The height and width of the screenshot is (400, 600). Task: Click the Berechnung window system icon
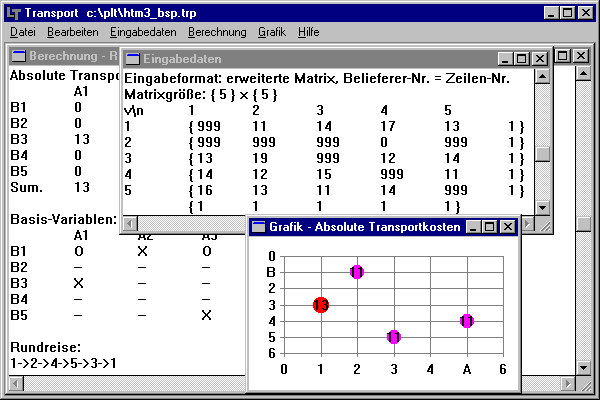click(18, 56)
